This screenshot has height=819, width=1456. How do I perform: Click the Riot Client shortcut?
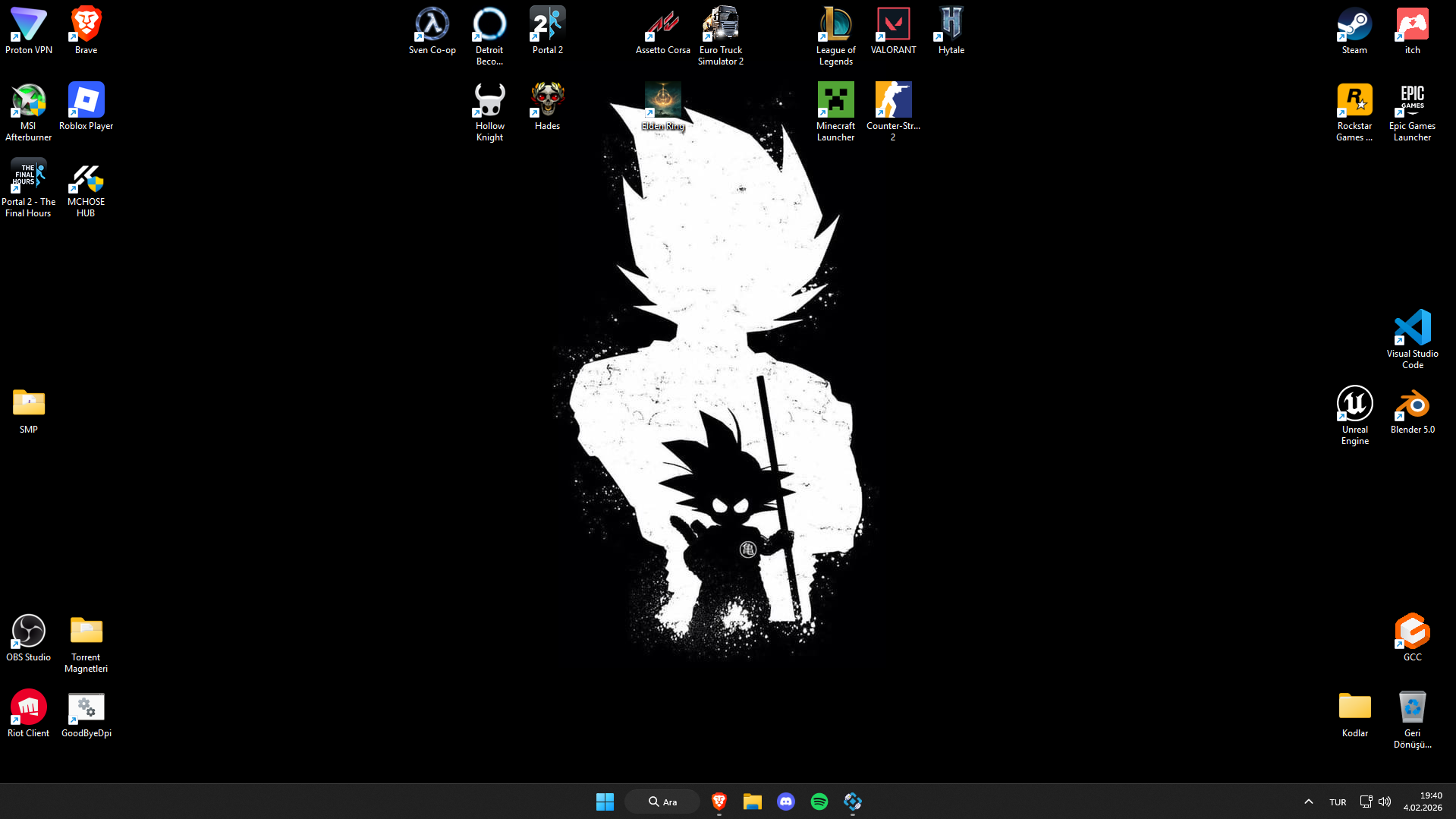pos(29,713)
